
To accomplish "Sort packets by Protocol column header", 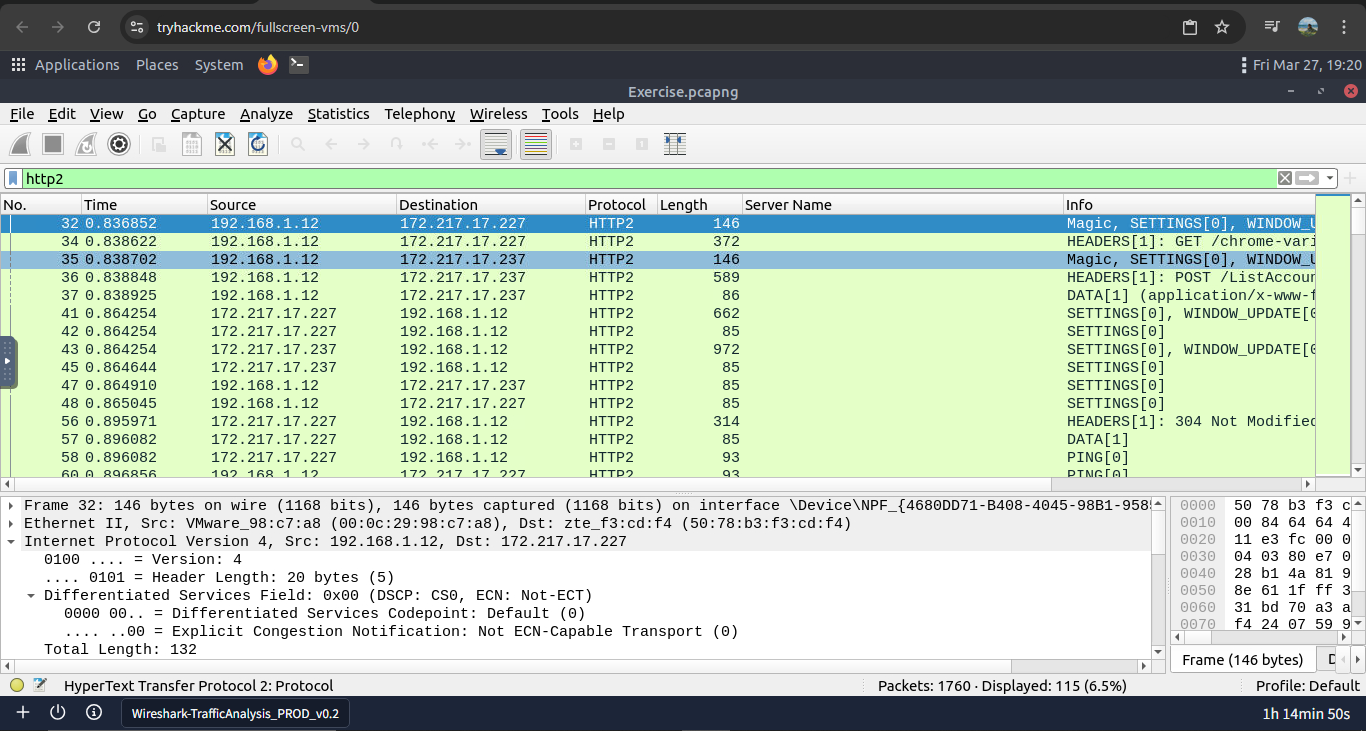I will click(617, 204).
